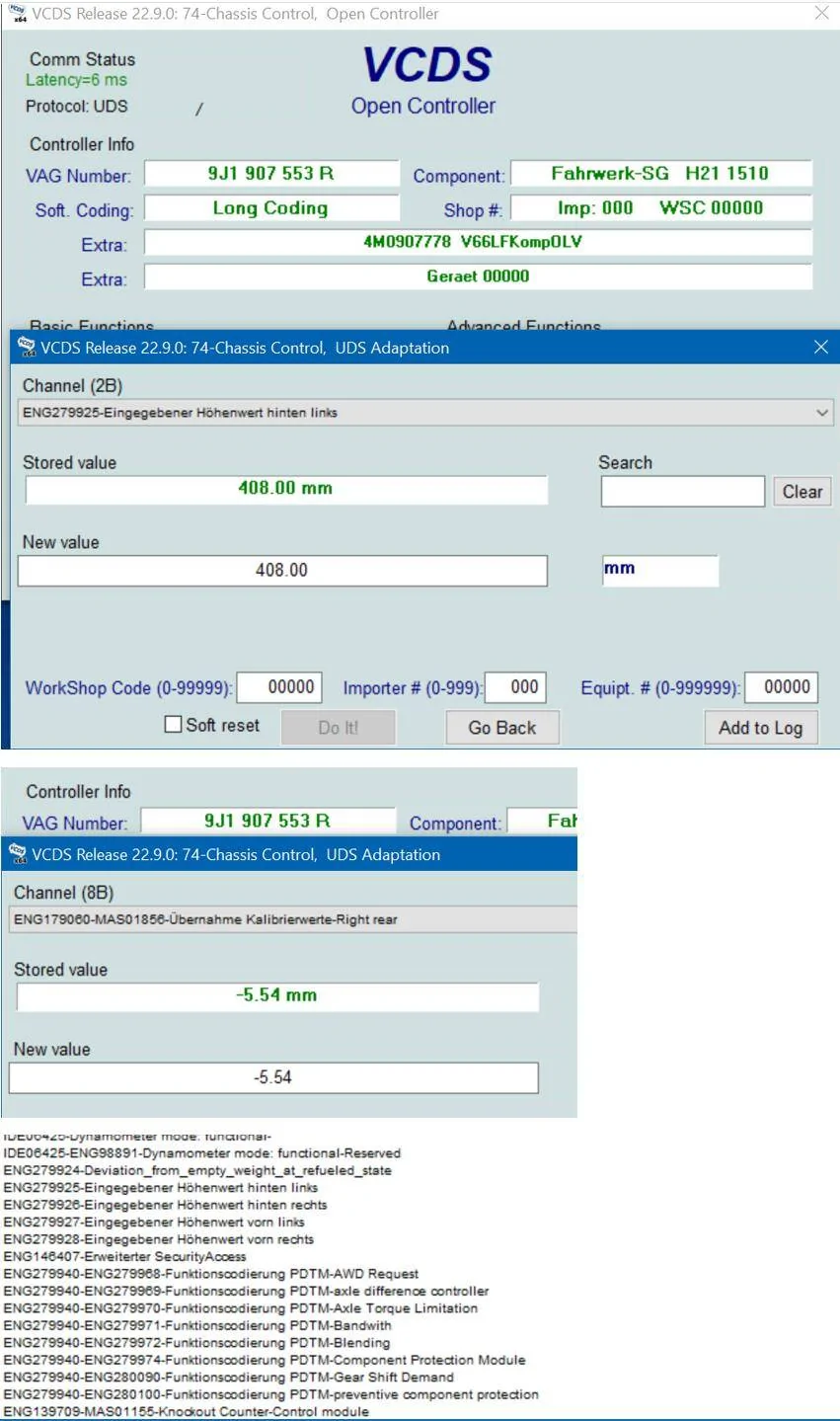Click the VCDS icon in UDS Adaptation title bar
The image size is (840, 1421).
[27, 348]
